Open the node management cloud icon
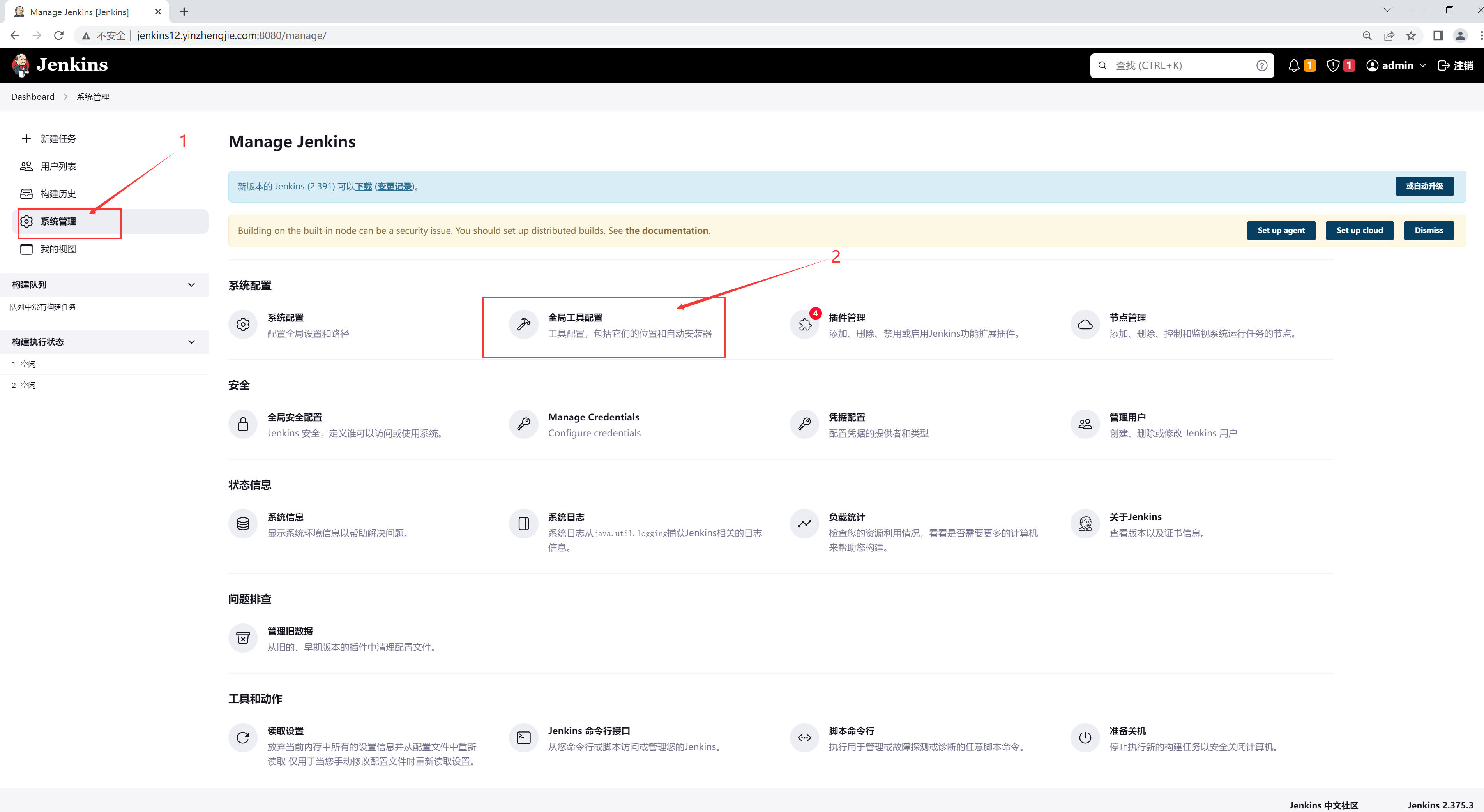Viewport: 1484px width, 812px height. (x=1085, y=325)
